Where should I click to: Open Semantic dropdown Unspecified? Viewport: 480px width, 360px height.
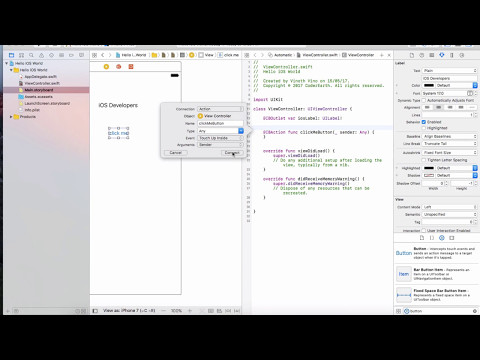click(x=450, y=214)
